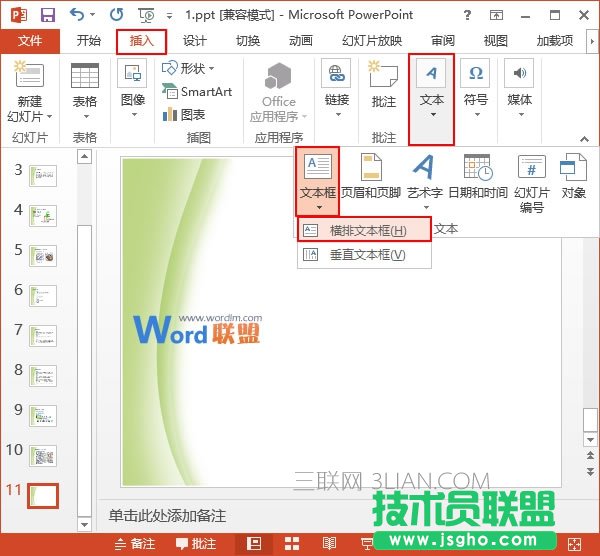Click the 文本框 text box button

318,181
